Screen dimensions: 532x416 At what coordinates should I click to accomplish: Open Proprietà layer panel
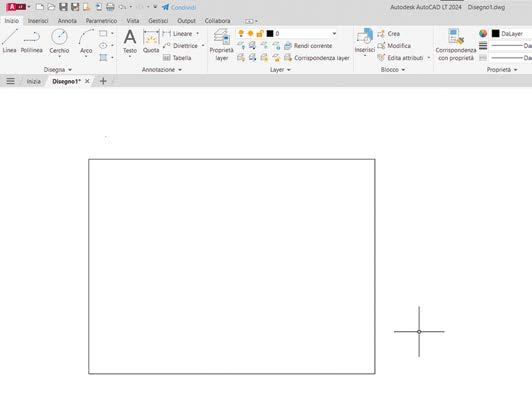222,45
